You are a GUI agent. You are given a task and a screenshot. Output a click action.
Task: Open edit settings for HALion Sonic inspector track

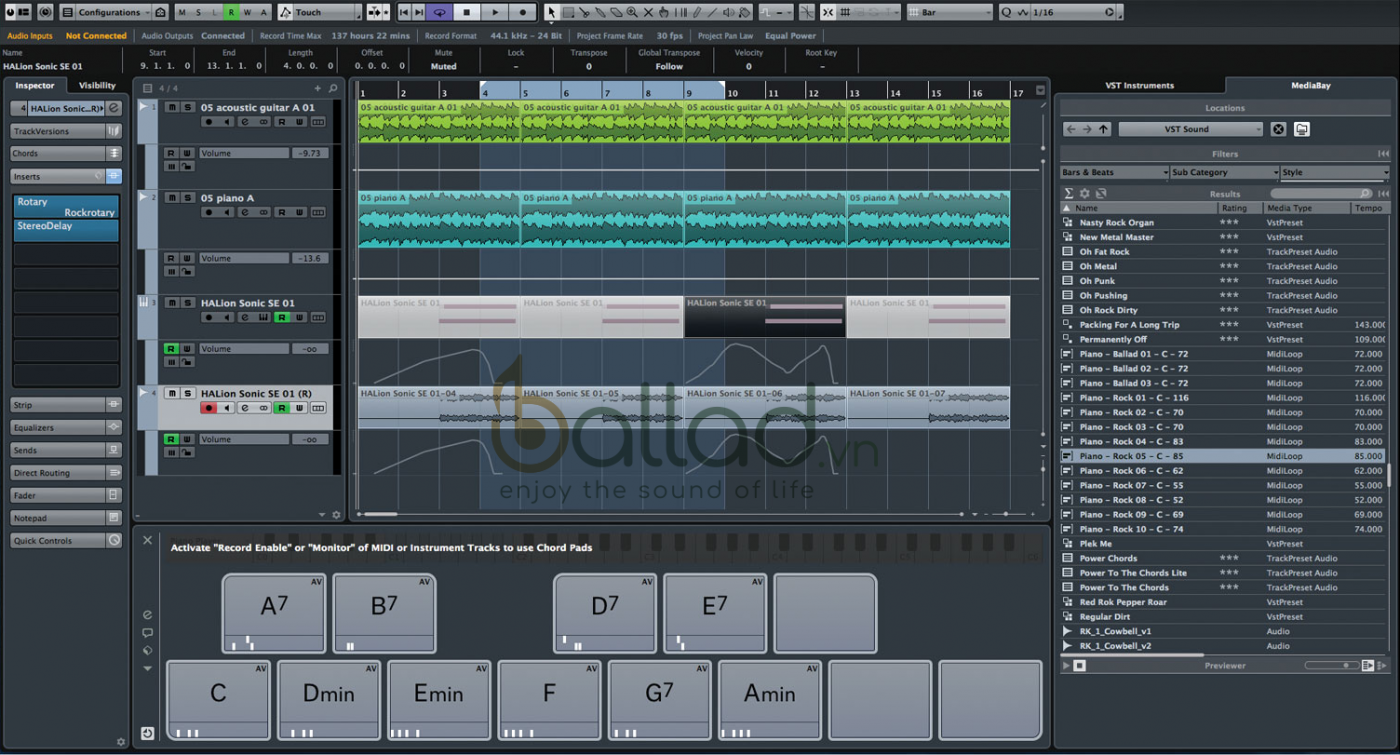pos(114,108)
